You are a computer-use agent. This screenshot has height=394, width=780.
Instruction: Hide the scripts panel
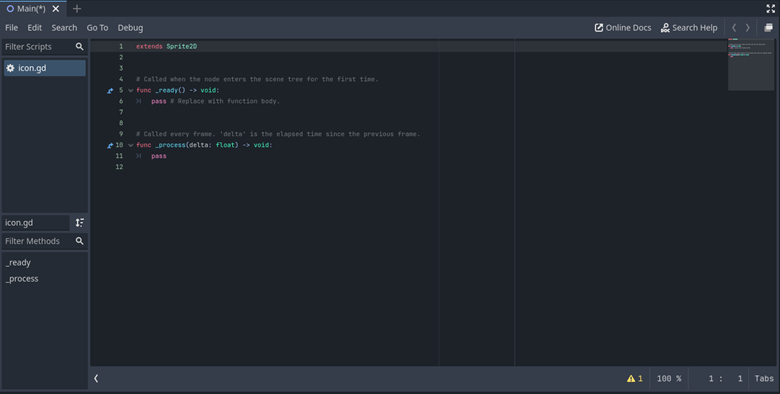96,379
